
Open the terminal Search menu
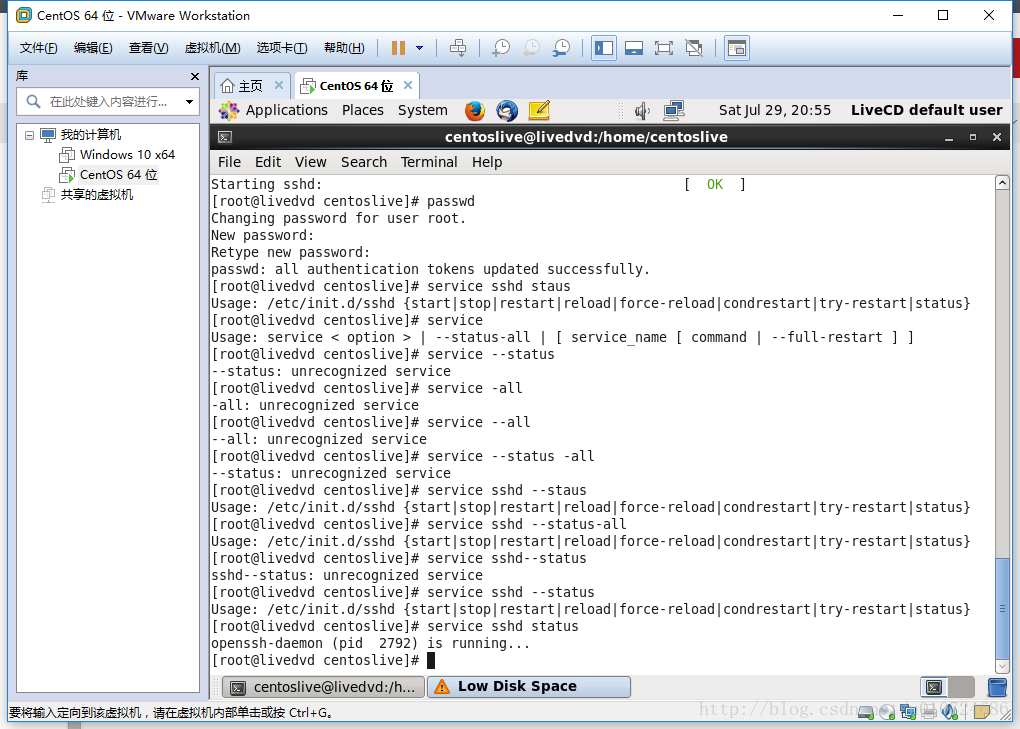pyautogui.click(x=364, y=163)
